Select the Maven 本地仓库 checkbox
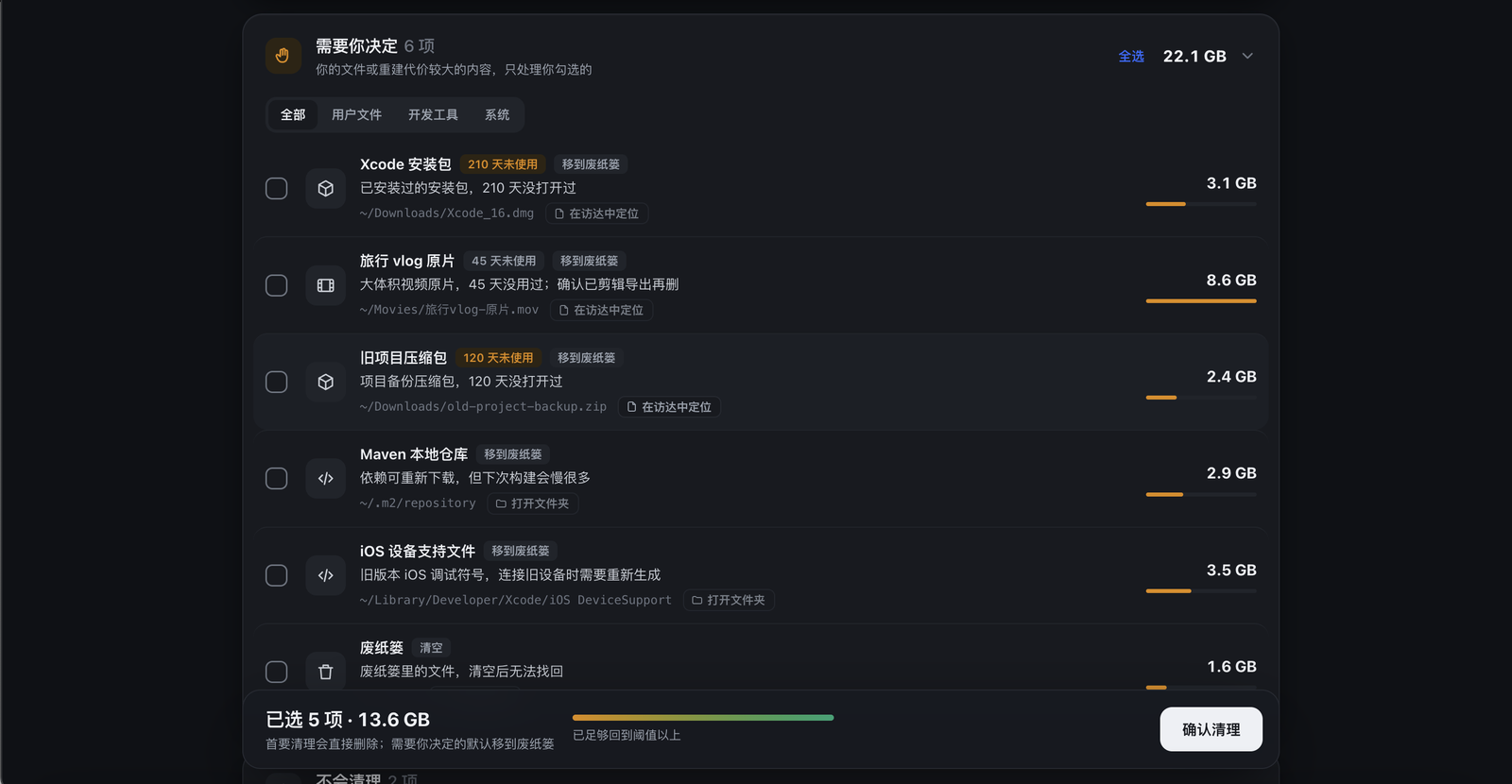 point(277,478)
